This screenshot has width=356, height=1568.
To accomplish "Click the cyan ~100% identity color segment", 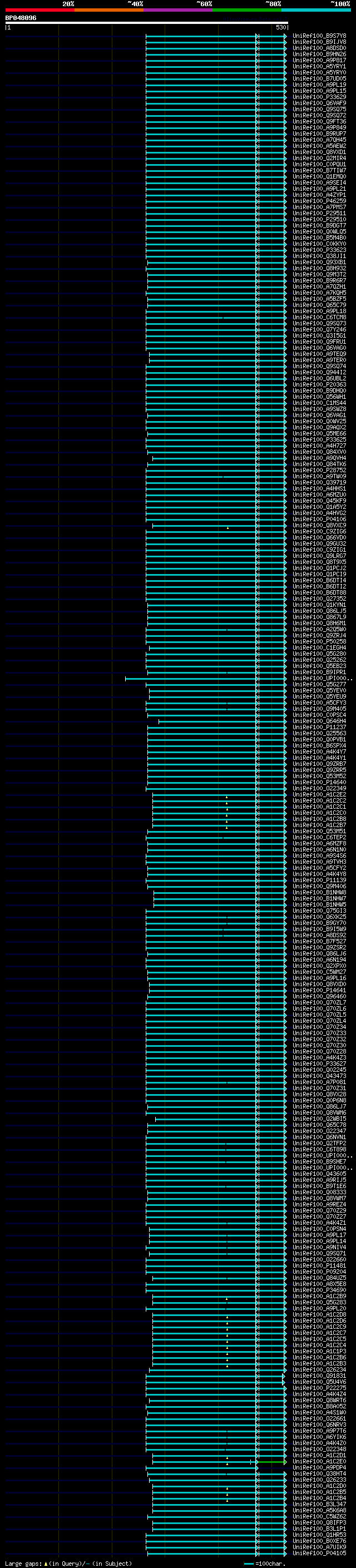I will click(x=317, y=10).
